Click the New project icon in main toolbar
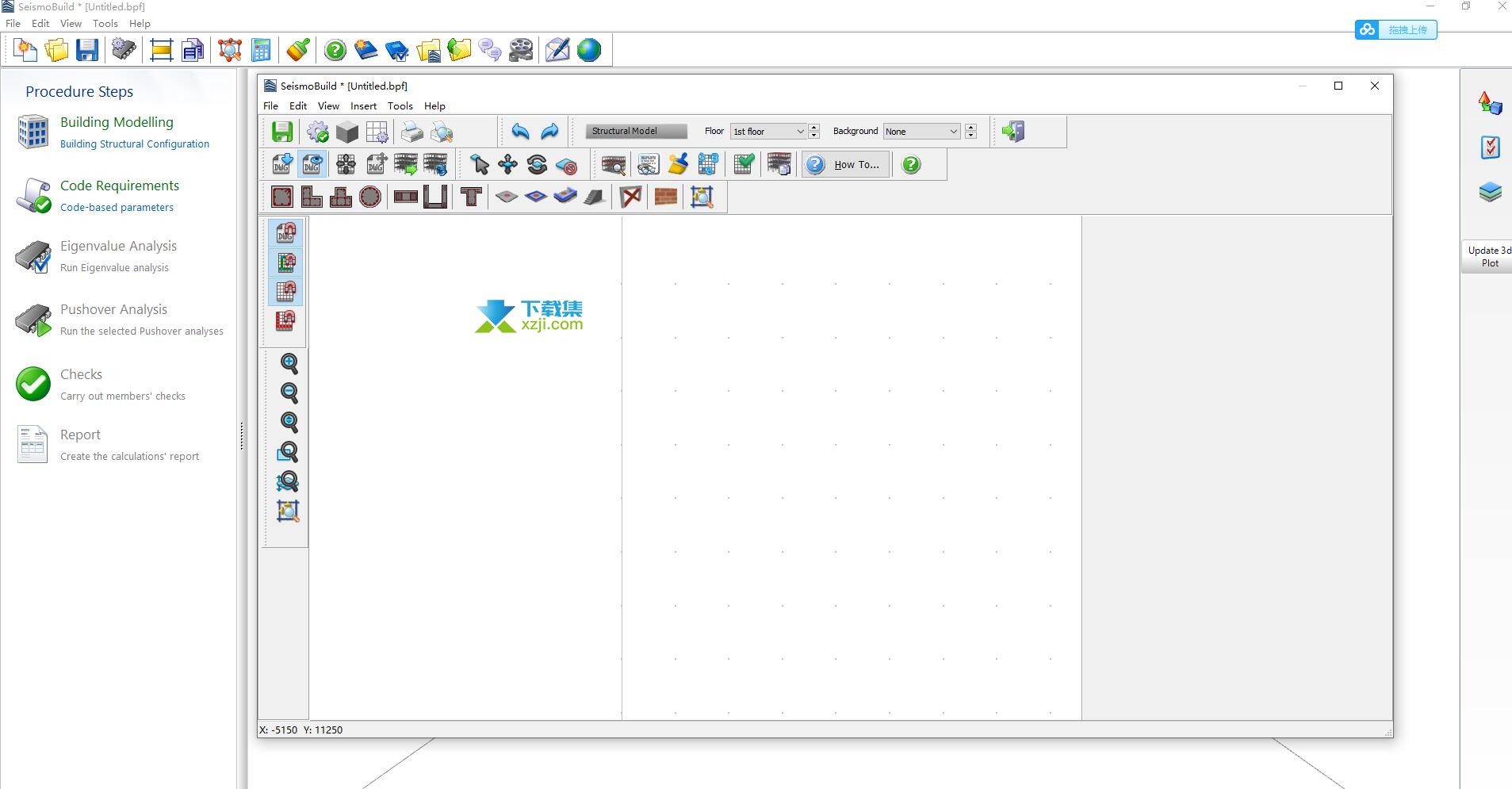This screenshot has height=789, width=1512. click(25, 50)
